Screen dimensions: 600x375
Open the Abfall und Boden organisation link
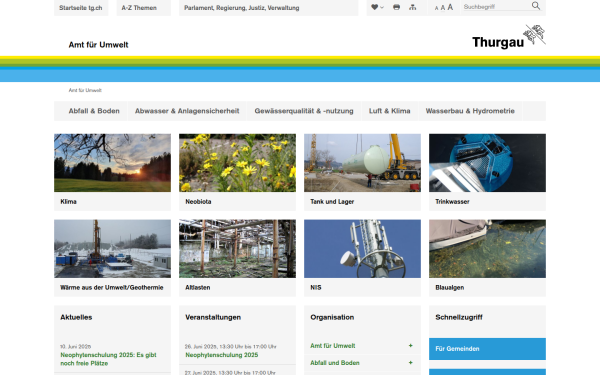click(x=335, y=363)
